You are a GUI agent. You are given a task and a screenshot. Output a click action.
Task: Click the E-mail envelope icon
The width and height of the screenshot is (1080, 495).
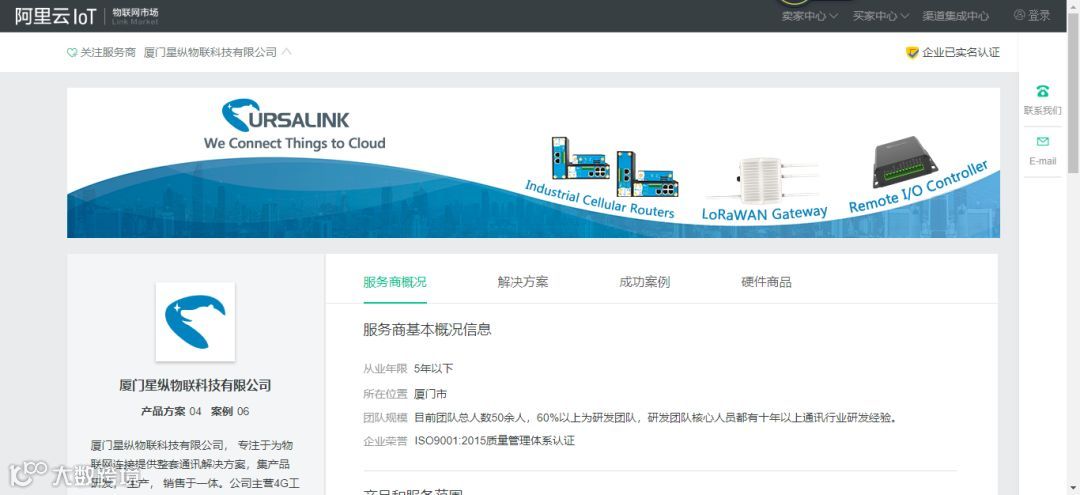pos(1042,142)
